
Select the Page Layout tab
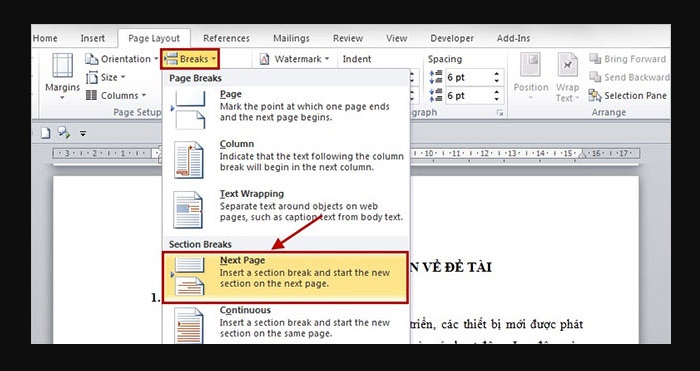(154, 38)
